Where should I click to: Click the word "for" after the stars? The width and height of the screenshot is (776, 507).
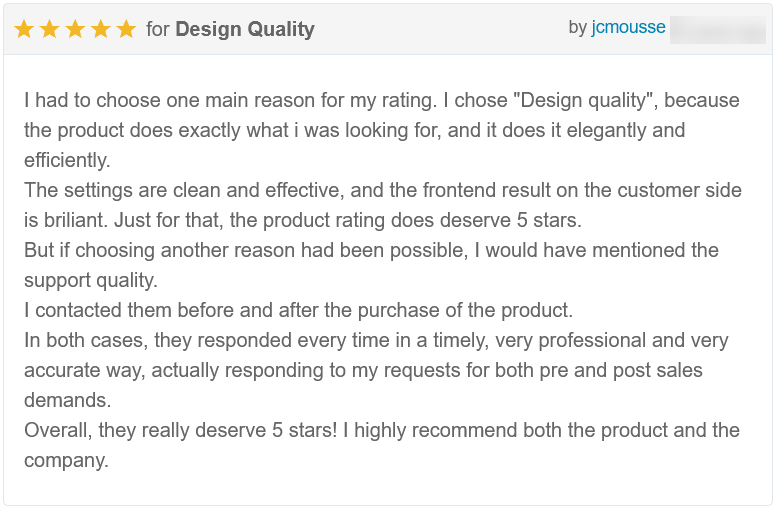[158, 29]
